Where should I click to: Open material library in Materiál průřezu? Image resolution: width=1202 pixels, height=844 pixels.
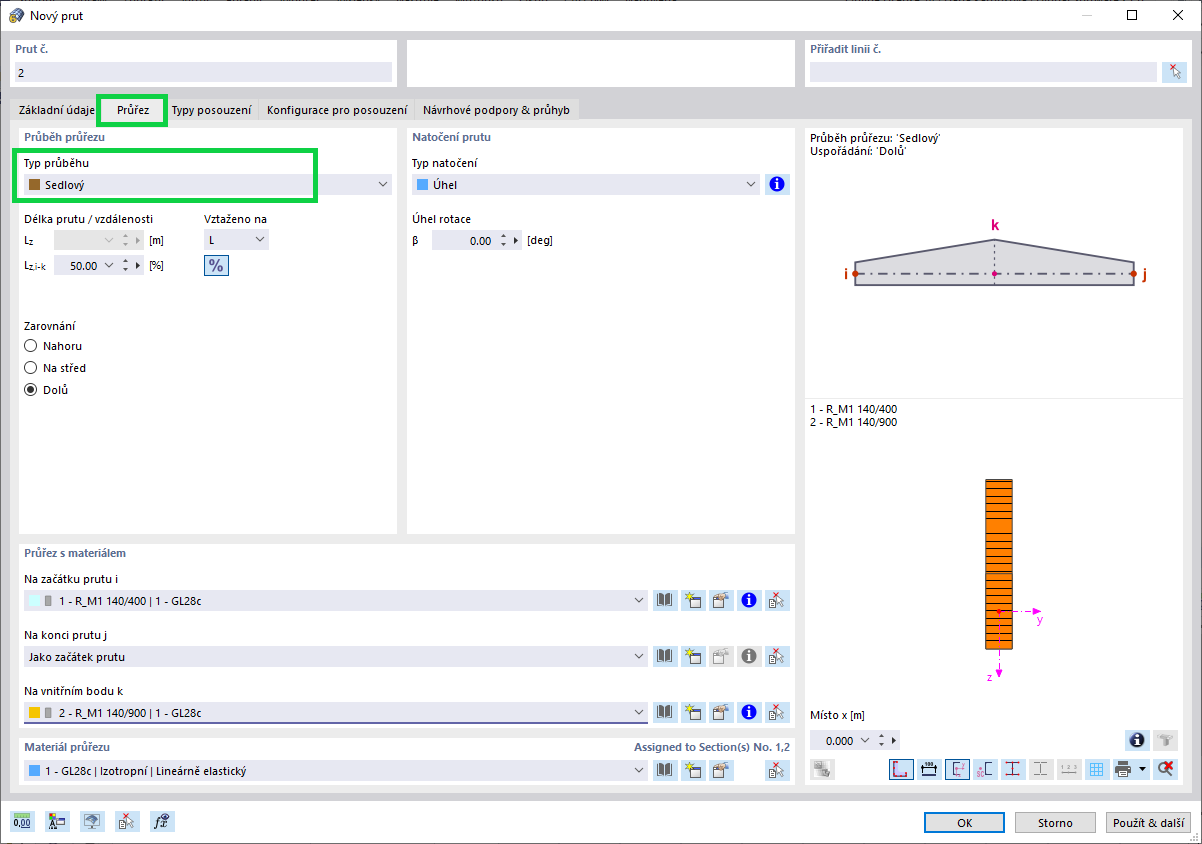click(664, 771)
